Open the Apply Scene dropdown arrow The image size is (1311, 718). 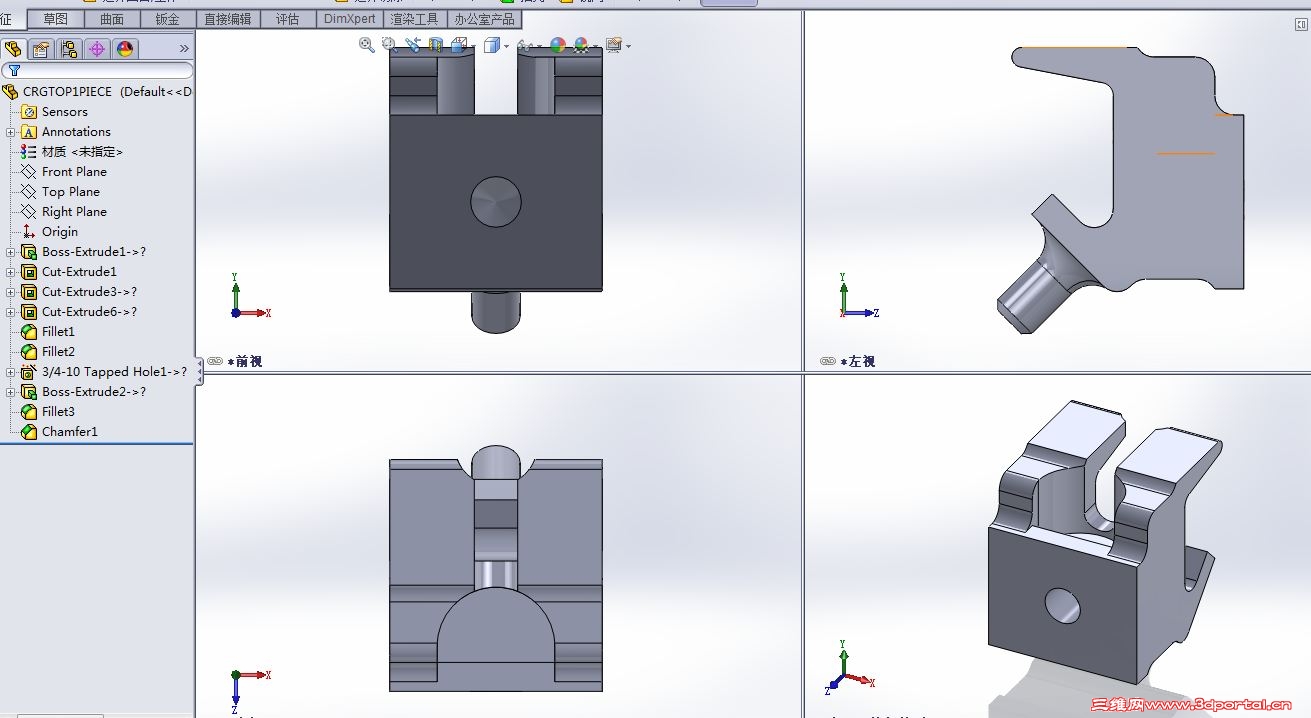tap(595, 46)
